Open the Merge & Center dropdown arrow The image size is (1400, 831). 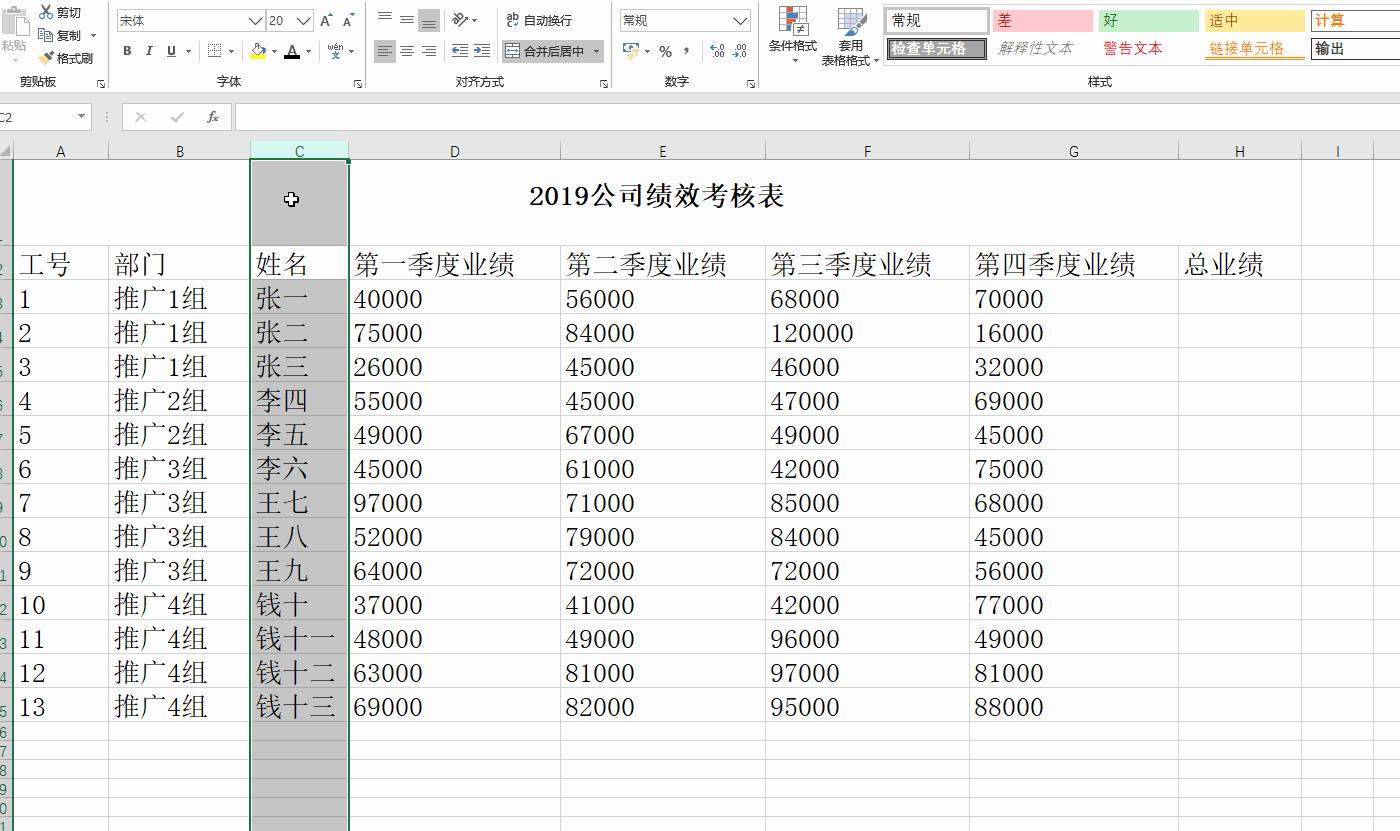(x=597, y=51)
